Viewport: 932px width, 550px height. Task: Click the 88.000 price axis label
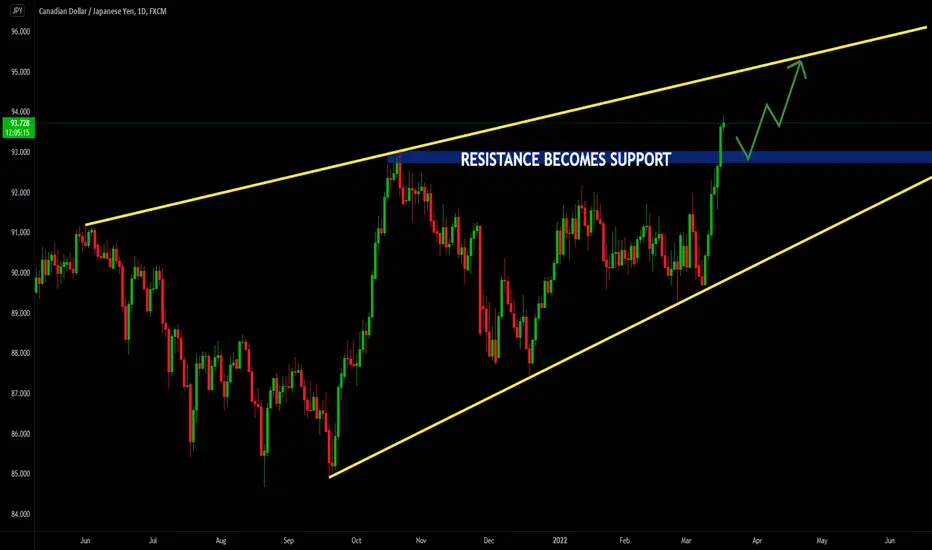tap(20, 353)
